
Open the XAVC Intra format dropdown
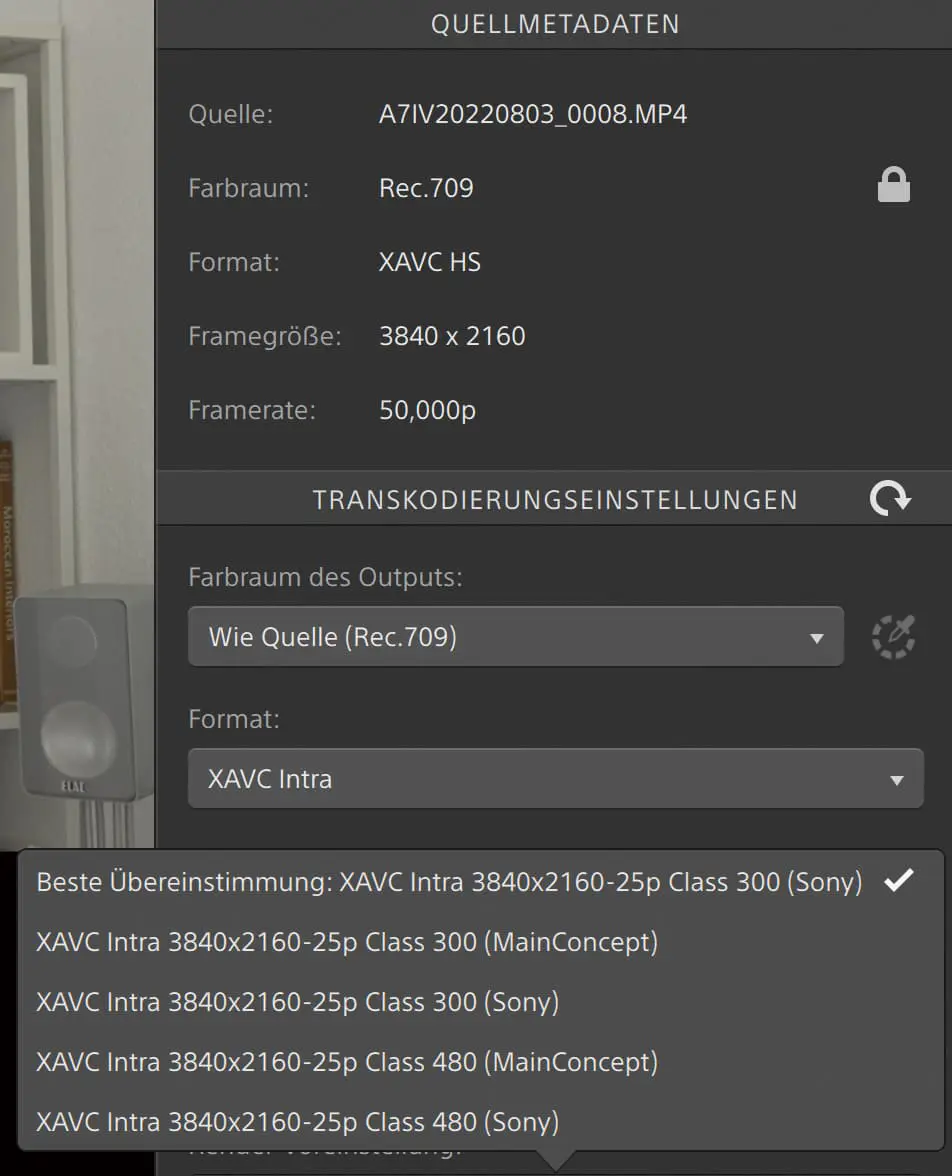pyautogui.click(x=555, y=779)
